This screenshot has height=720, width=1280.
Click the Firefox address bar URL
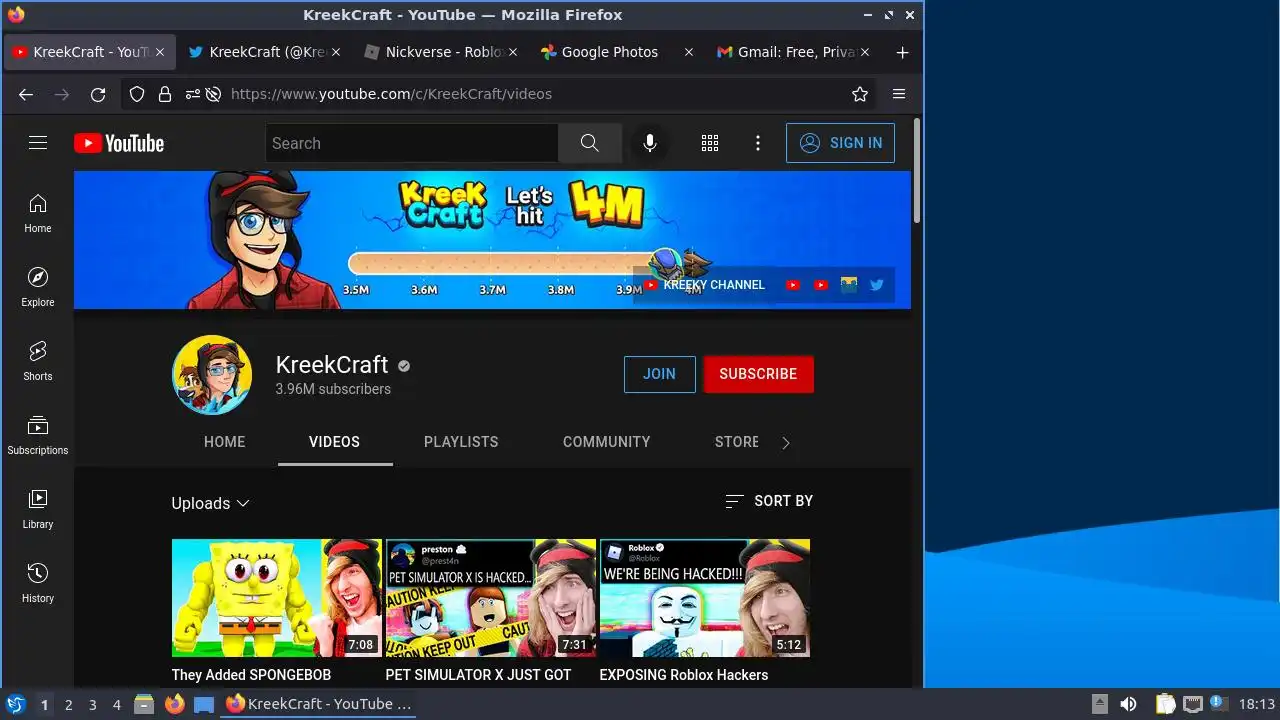391,94
